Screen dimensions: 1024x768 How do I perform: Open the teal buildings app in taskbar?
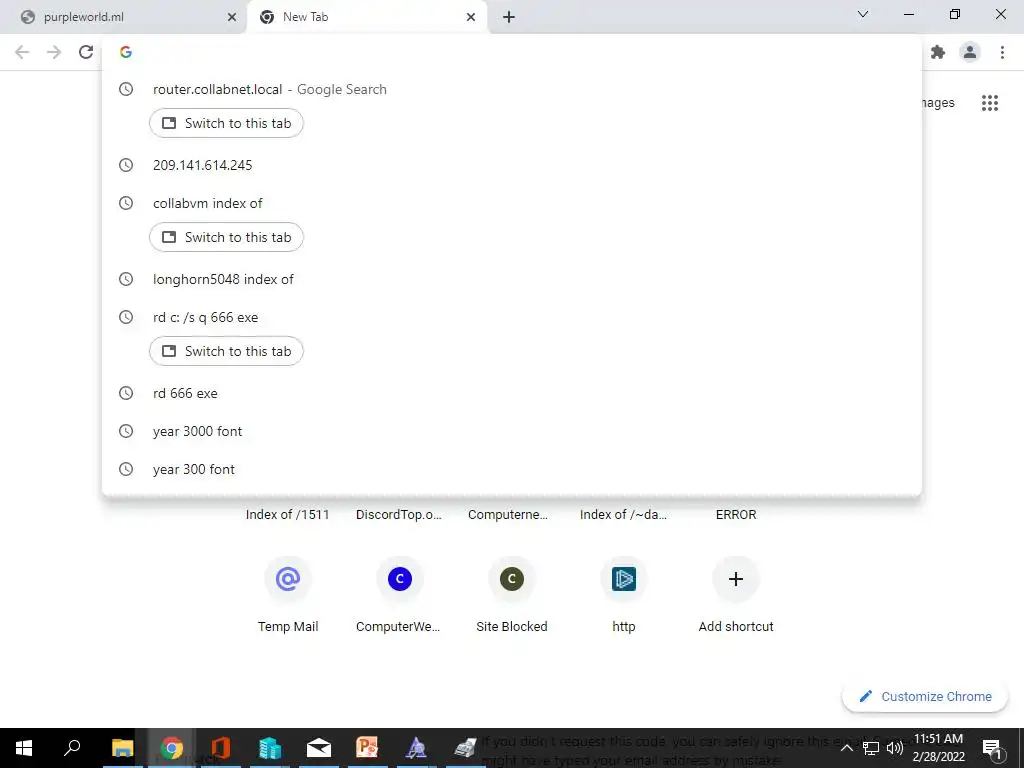tap(269, 748)
